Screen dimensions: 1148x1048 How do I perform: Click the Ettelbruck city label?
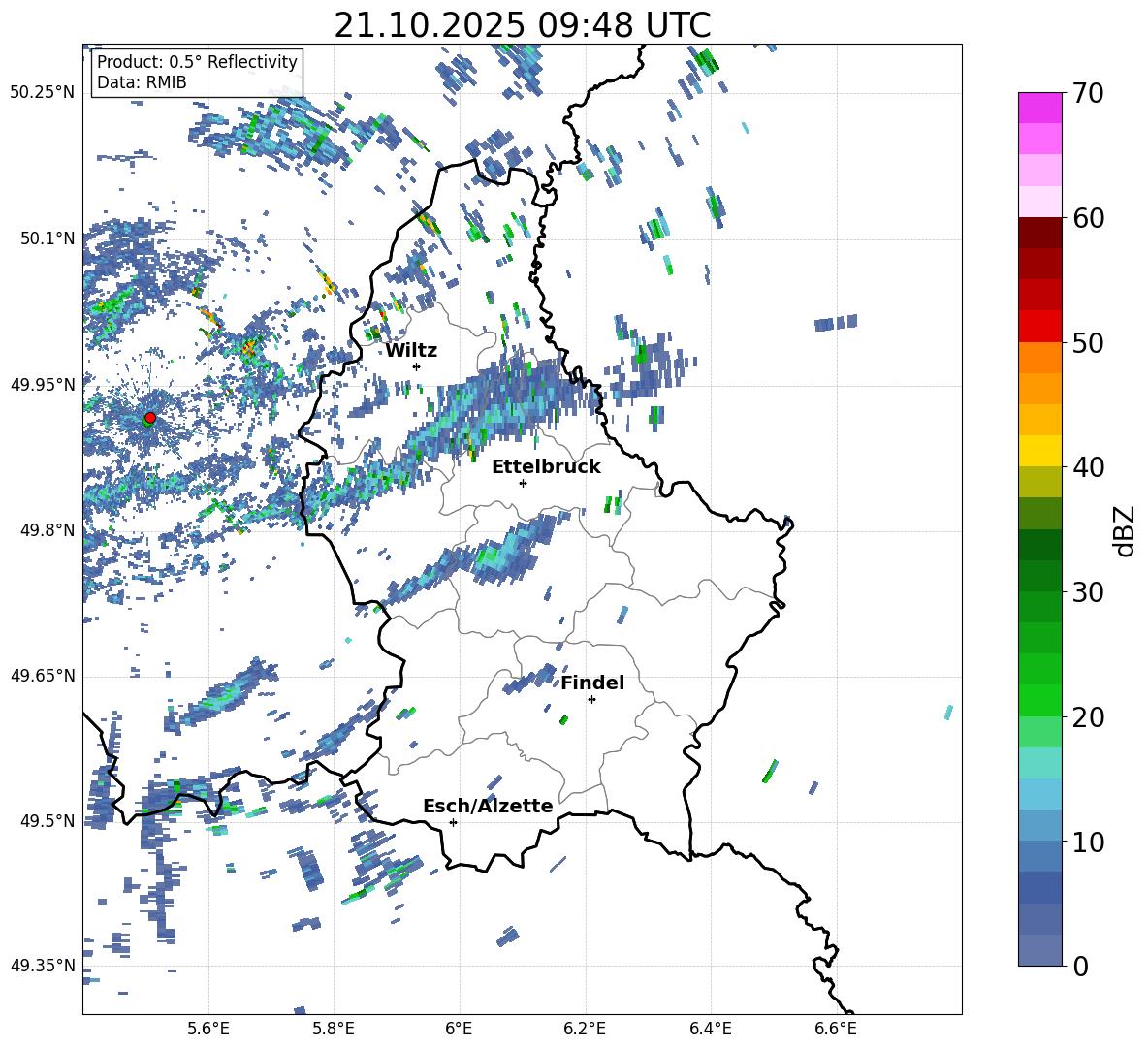[546, 467]
